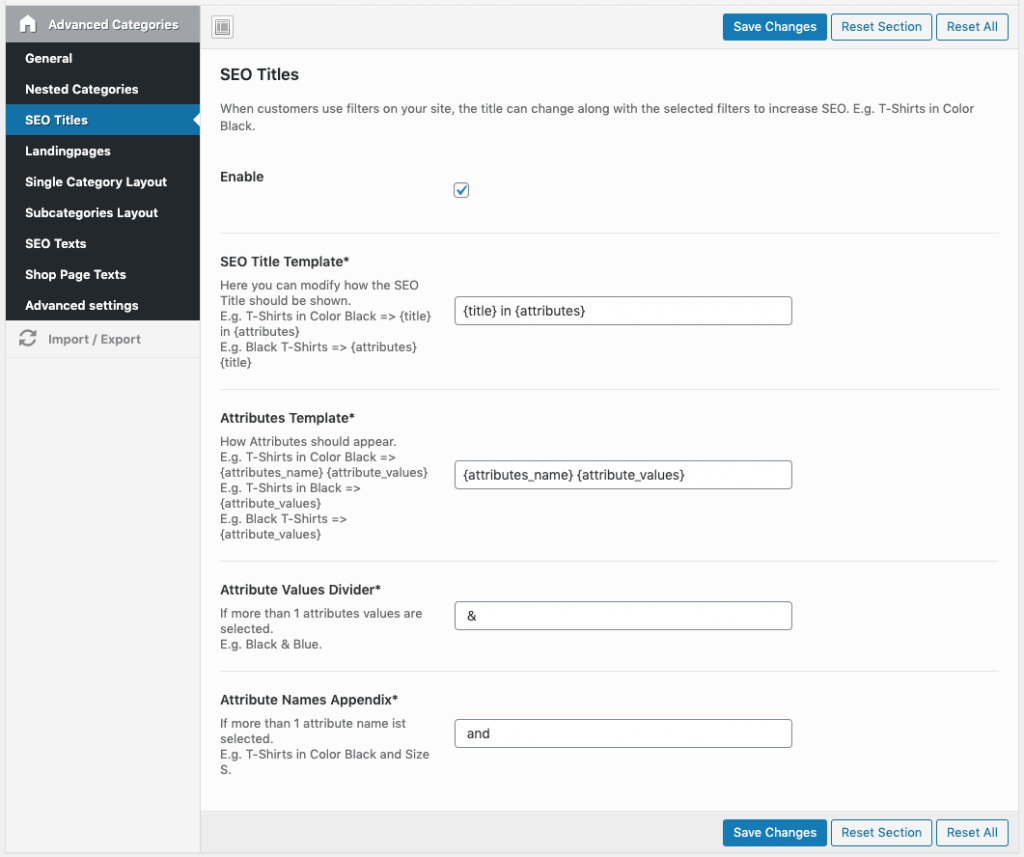This screenshot has height=857, width=1024.
Task: Go to Landingpages settings
Action: click(x=103, y=151)
